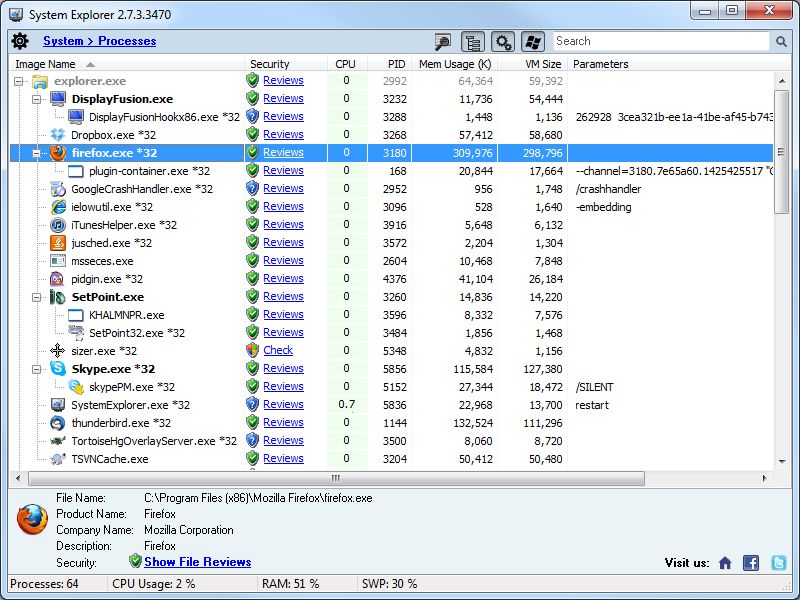
Task: Click the Windows logo toolbar icon
Action: [533, 40]
